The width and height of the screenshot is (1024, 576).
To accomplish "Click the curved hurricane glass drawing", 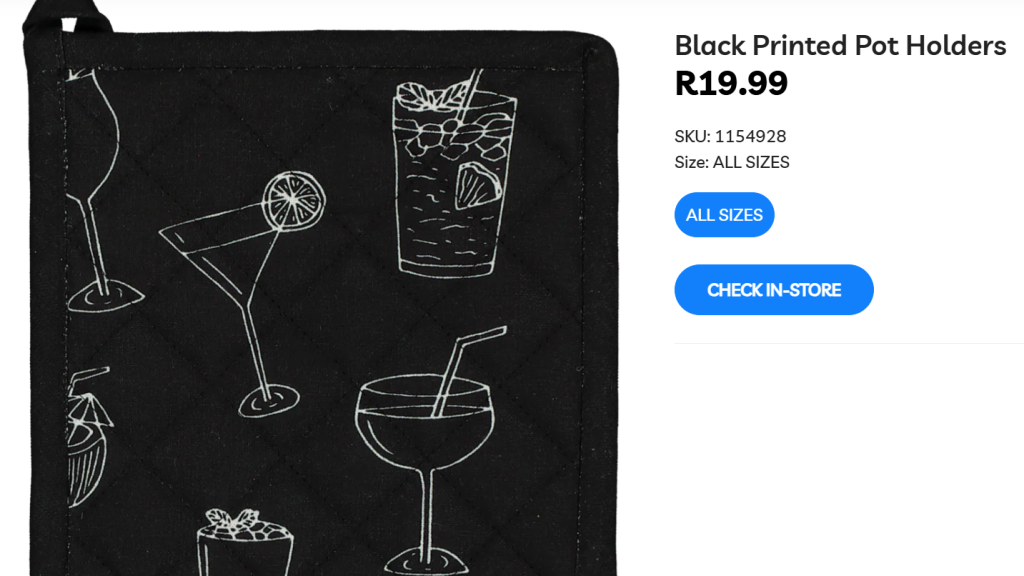I will point(101,190).
